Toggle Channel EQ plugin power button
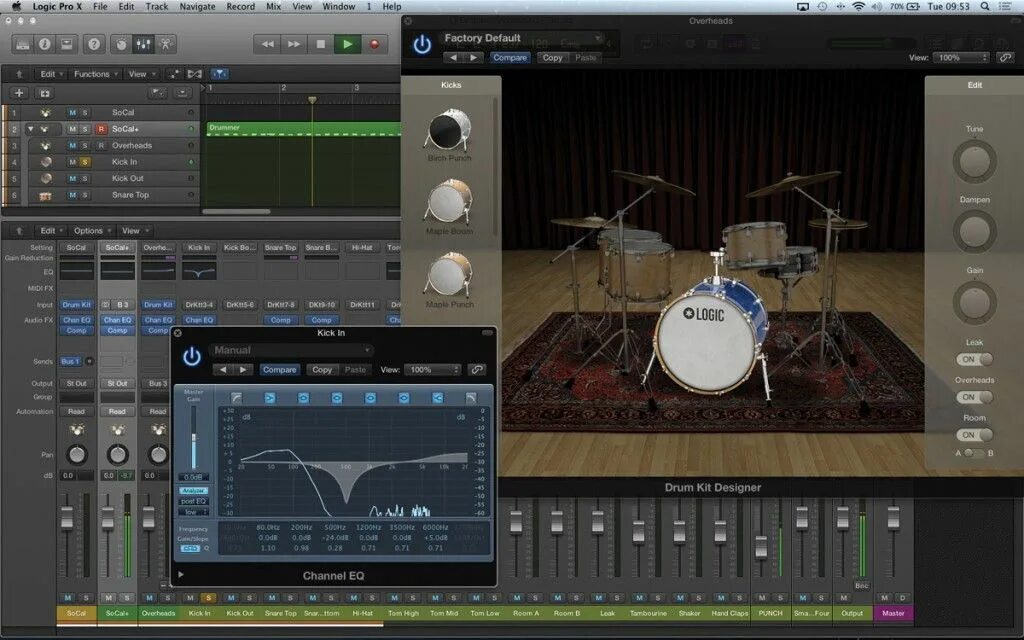The image size is (1024, 640). (x=191, y=357)
